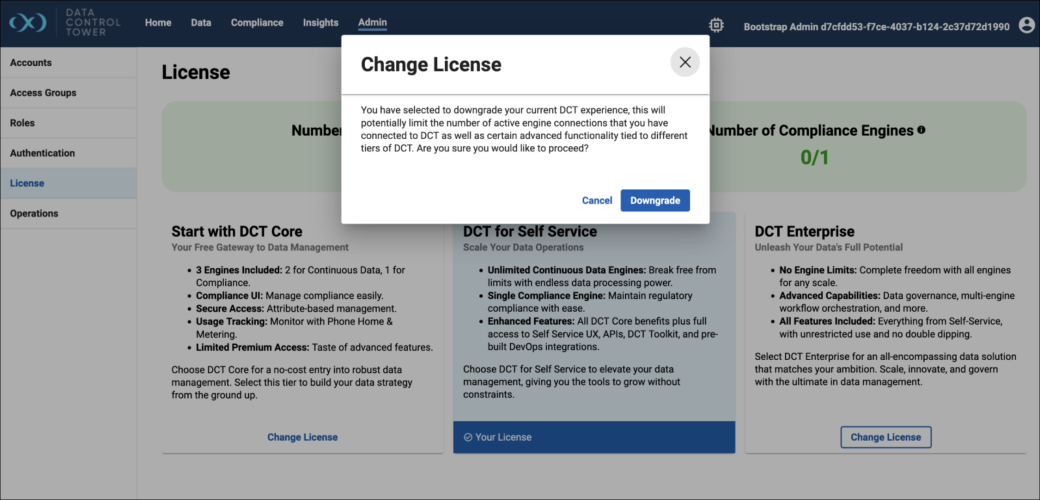This screenshot has width=1040, height=500.
Task: Cancel the license change dialog
Action: tap(597, 200)
